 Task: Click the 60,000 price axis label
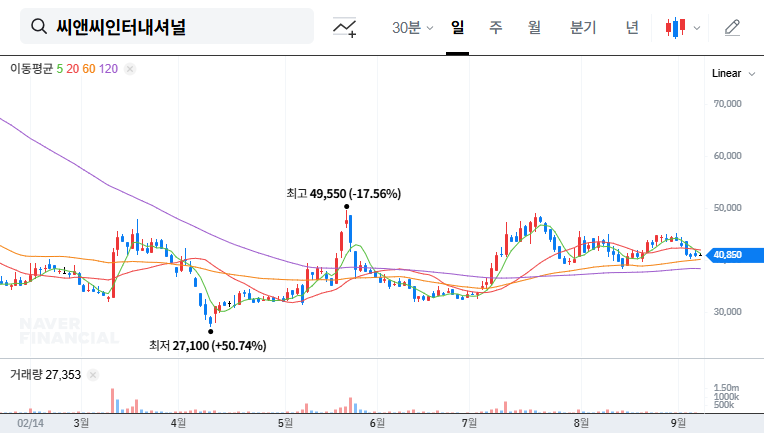click(x=727, y=156)
